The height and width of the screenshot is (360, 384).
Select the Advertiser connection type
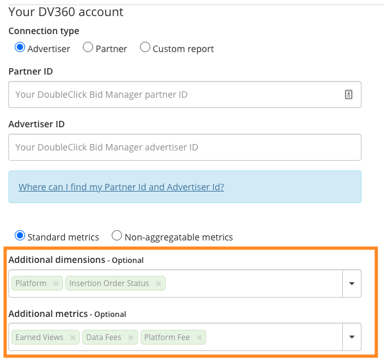pyautogui.click(x=20, y=47)
